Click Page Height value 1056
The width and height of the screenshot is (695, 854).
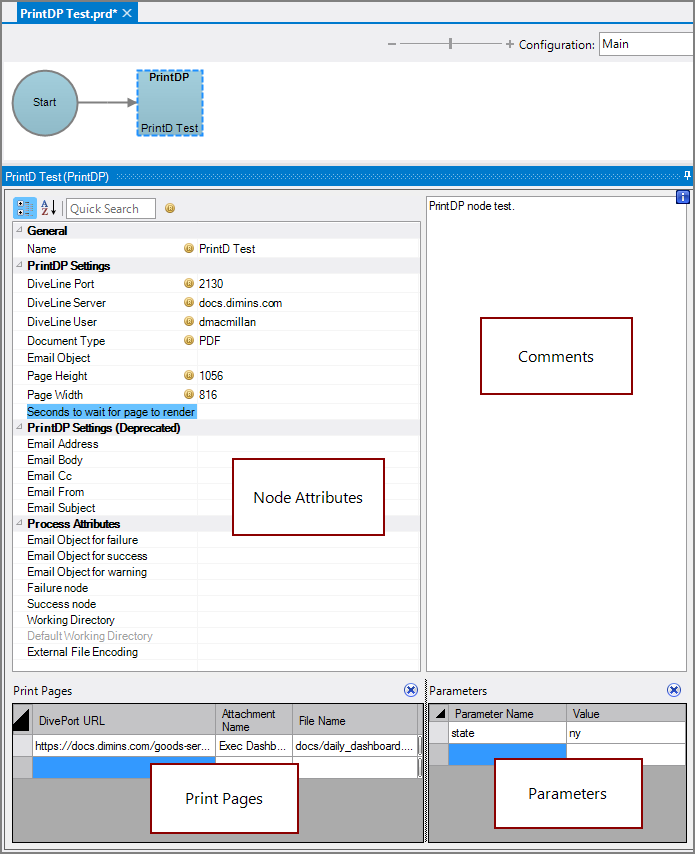[211, 376]
